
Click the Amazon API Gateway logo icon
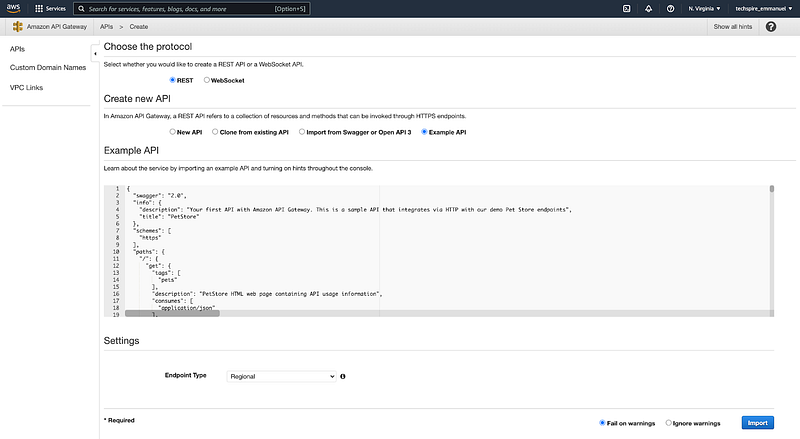coord(17,27)
